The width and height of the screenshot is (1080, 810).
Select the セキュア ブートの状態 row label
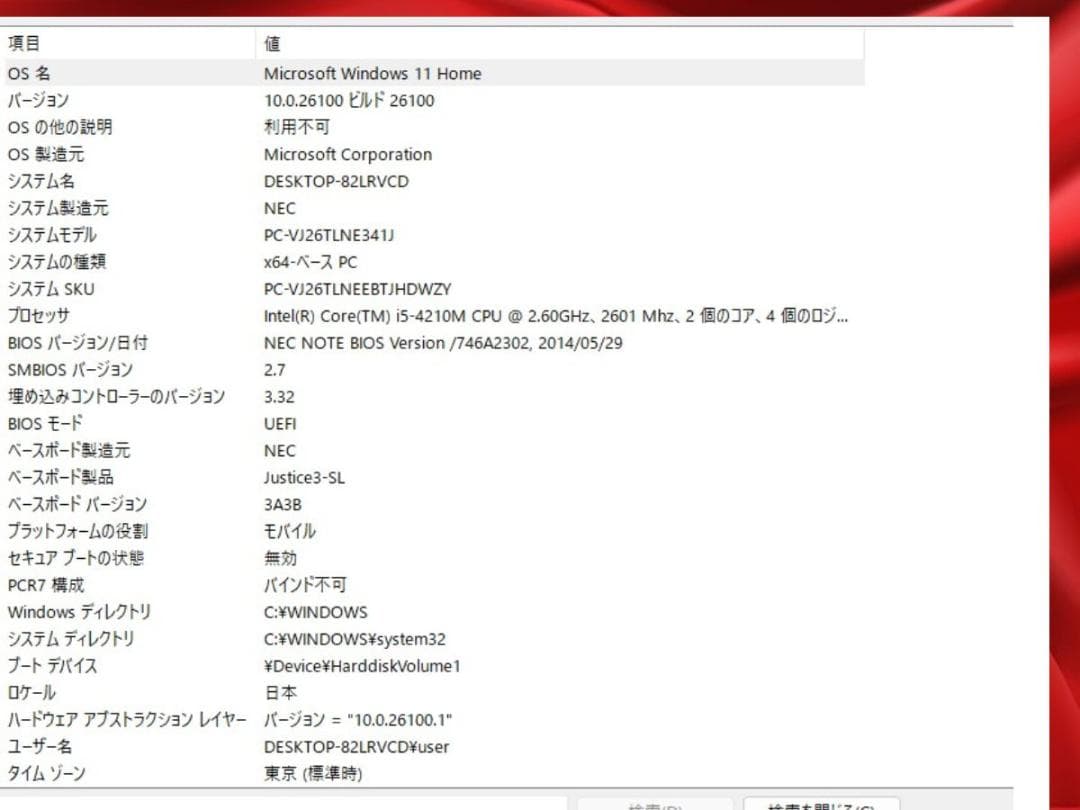[76, 558]
